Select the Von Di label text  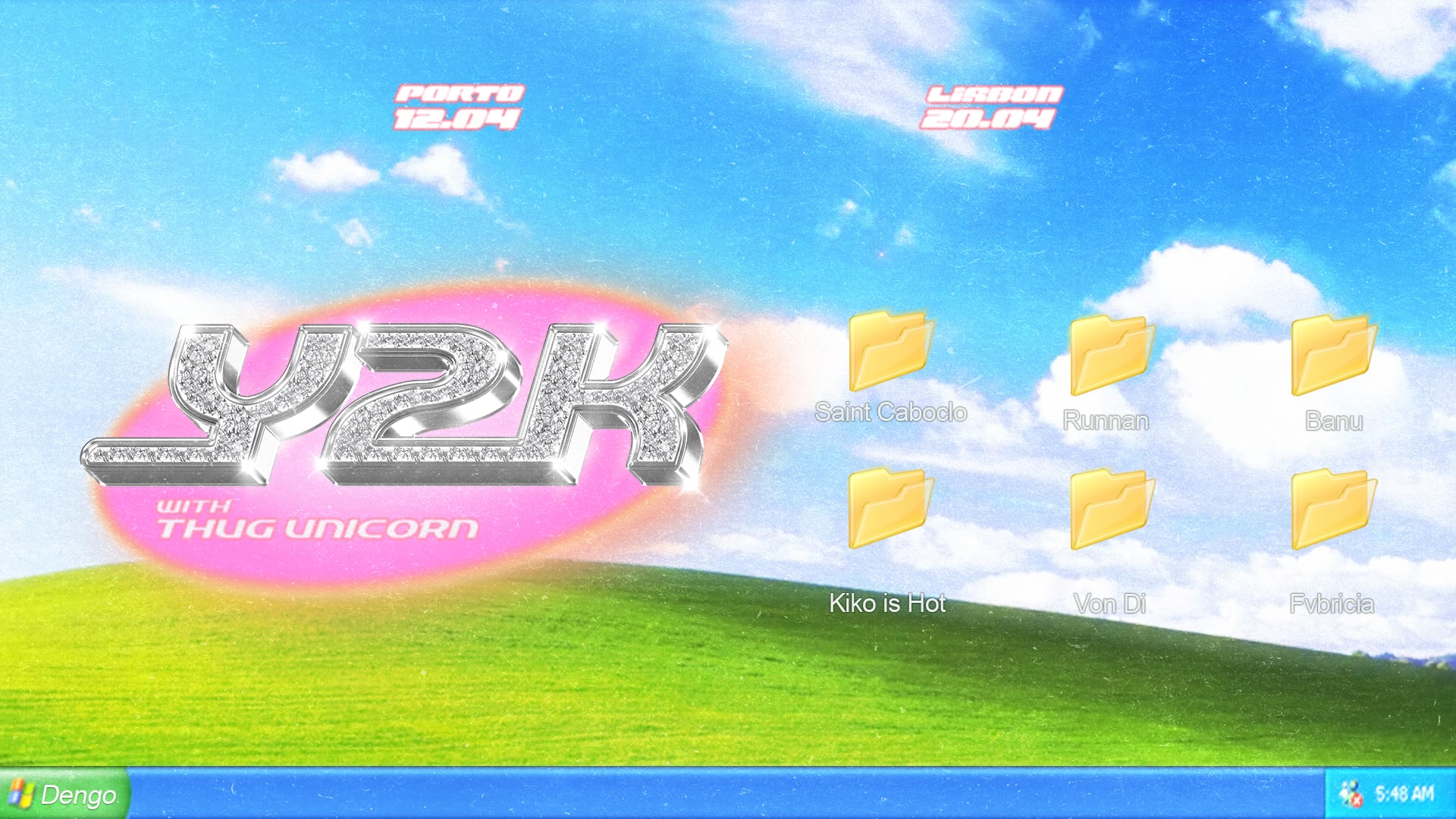1109,604
